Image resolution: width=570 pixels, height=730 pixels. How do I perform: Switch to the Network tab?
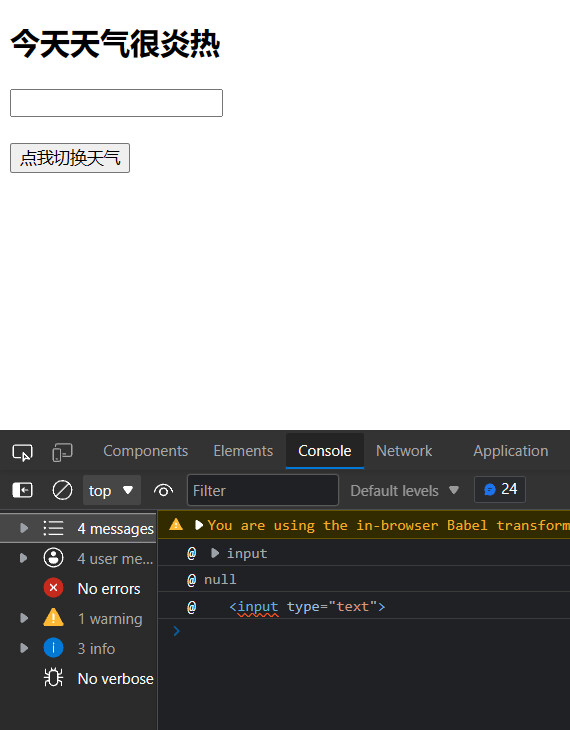[x=404, y=451]
